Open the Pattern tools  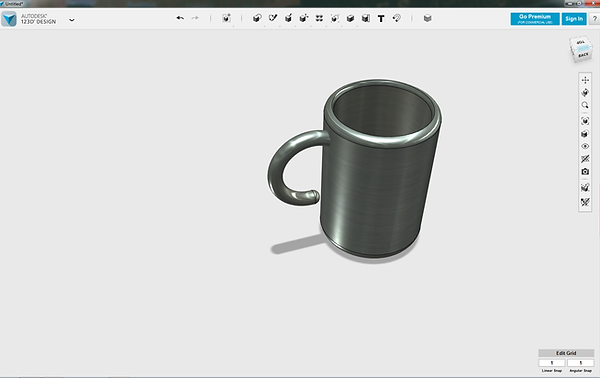pyautogui.click(x=319, y=18)
